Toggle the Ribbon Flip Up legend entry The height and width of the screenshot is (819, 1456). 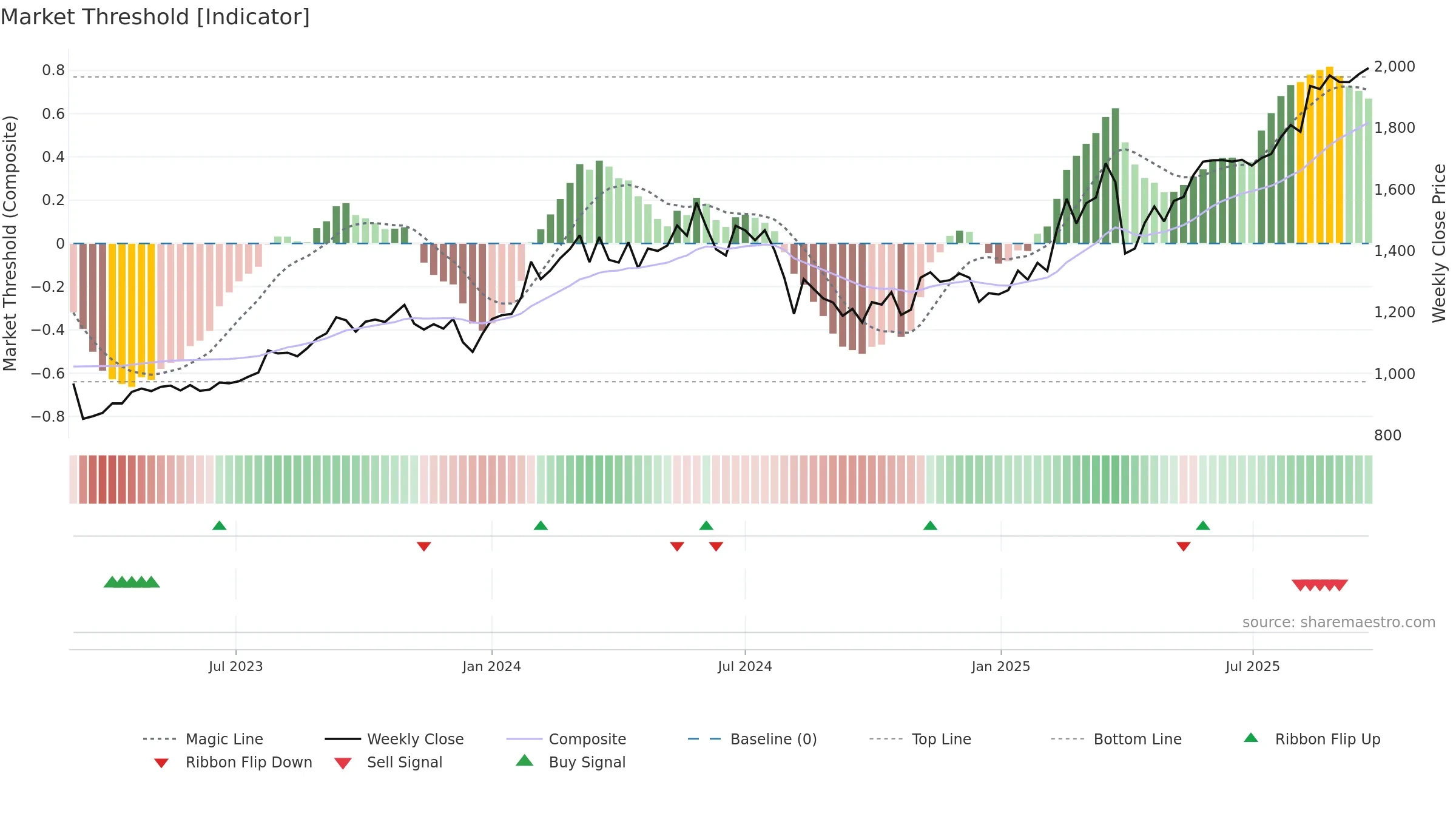point(1312,739)
